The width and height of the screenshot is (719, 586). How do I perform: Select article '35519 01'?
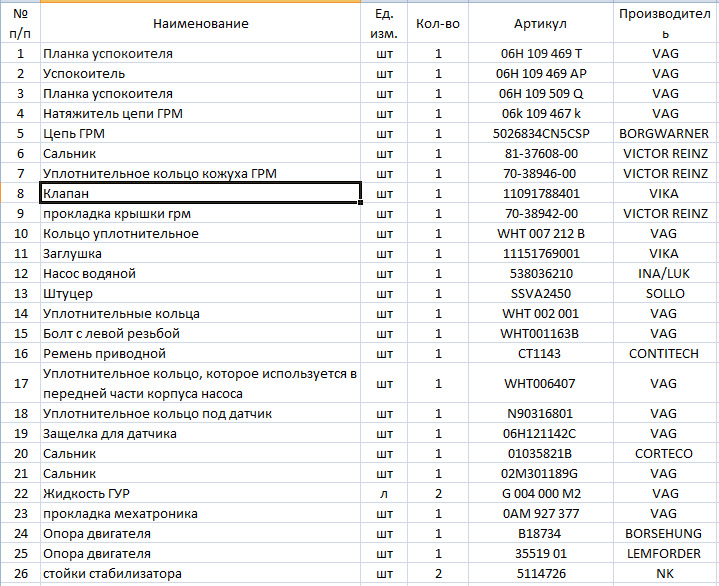pyautogui.click(x=541, y=553)
